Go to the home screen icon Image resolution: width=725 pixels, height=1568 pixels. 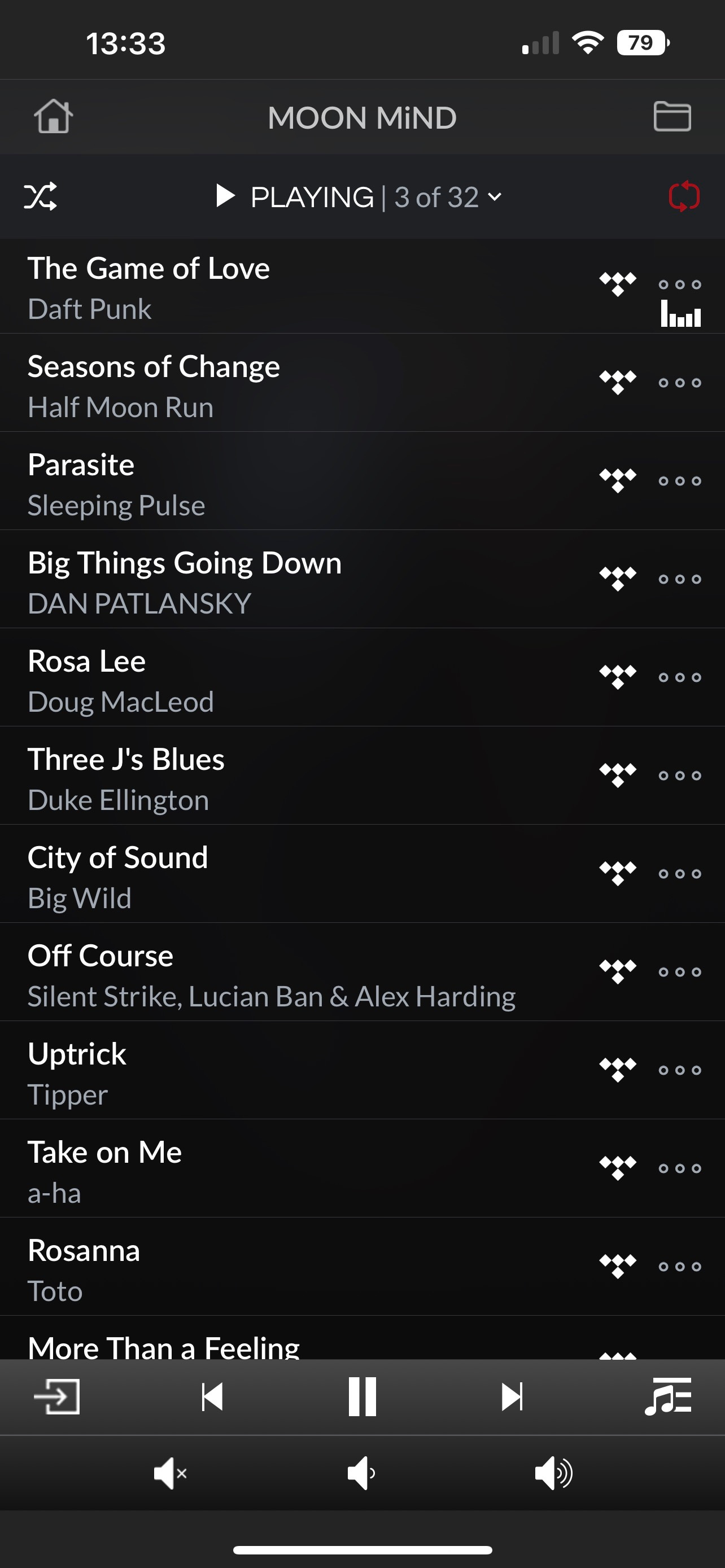54,116
